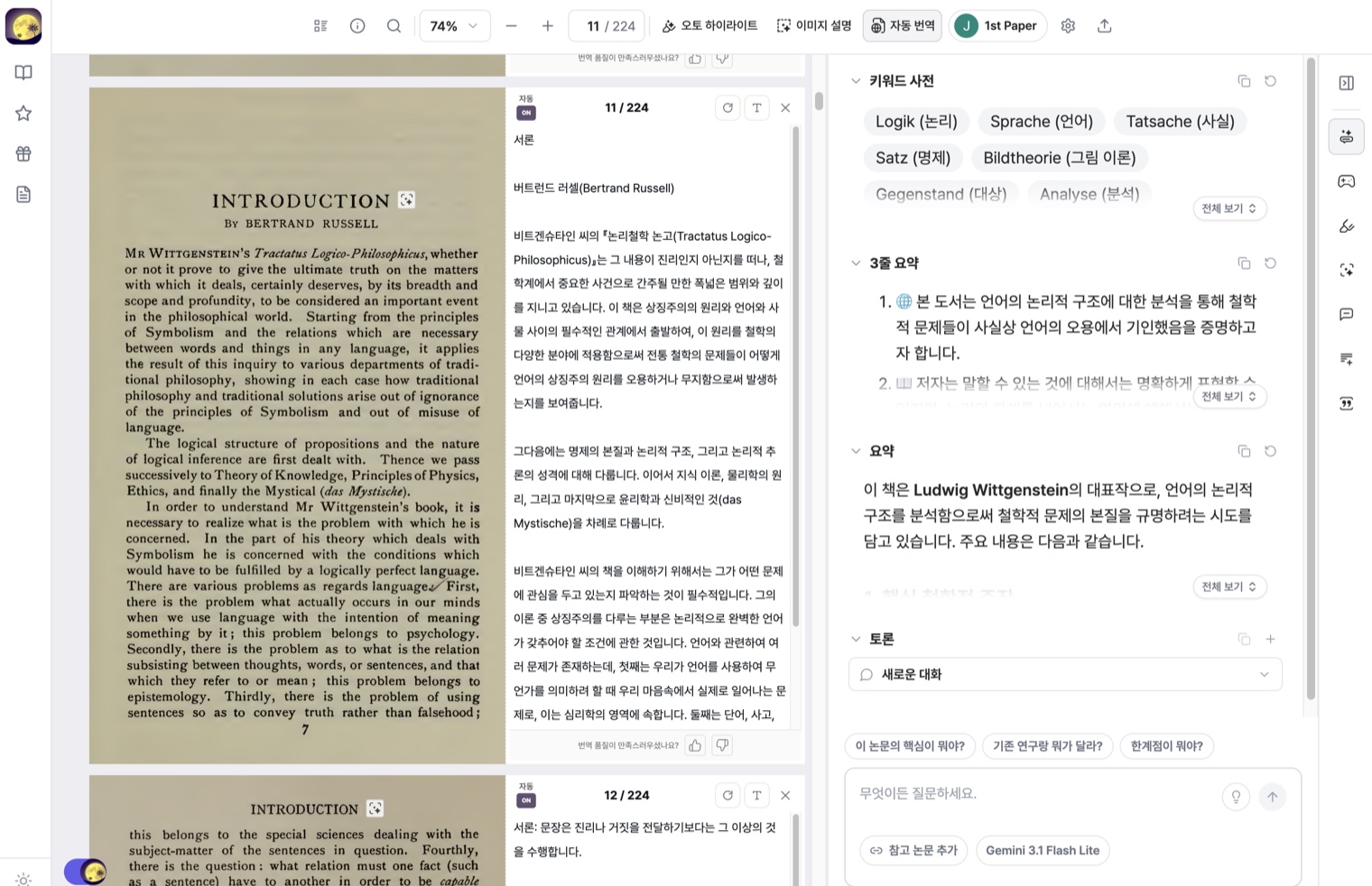Image resolution: width=1372 pixels, height=886 pixels.
Task: Click the gift icon in left sidebar
Action: 23,154
